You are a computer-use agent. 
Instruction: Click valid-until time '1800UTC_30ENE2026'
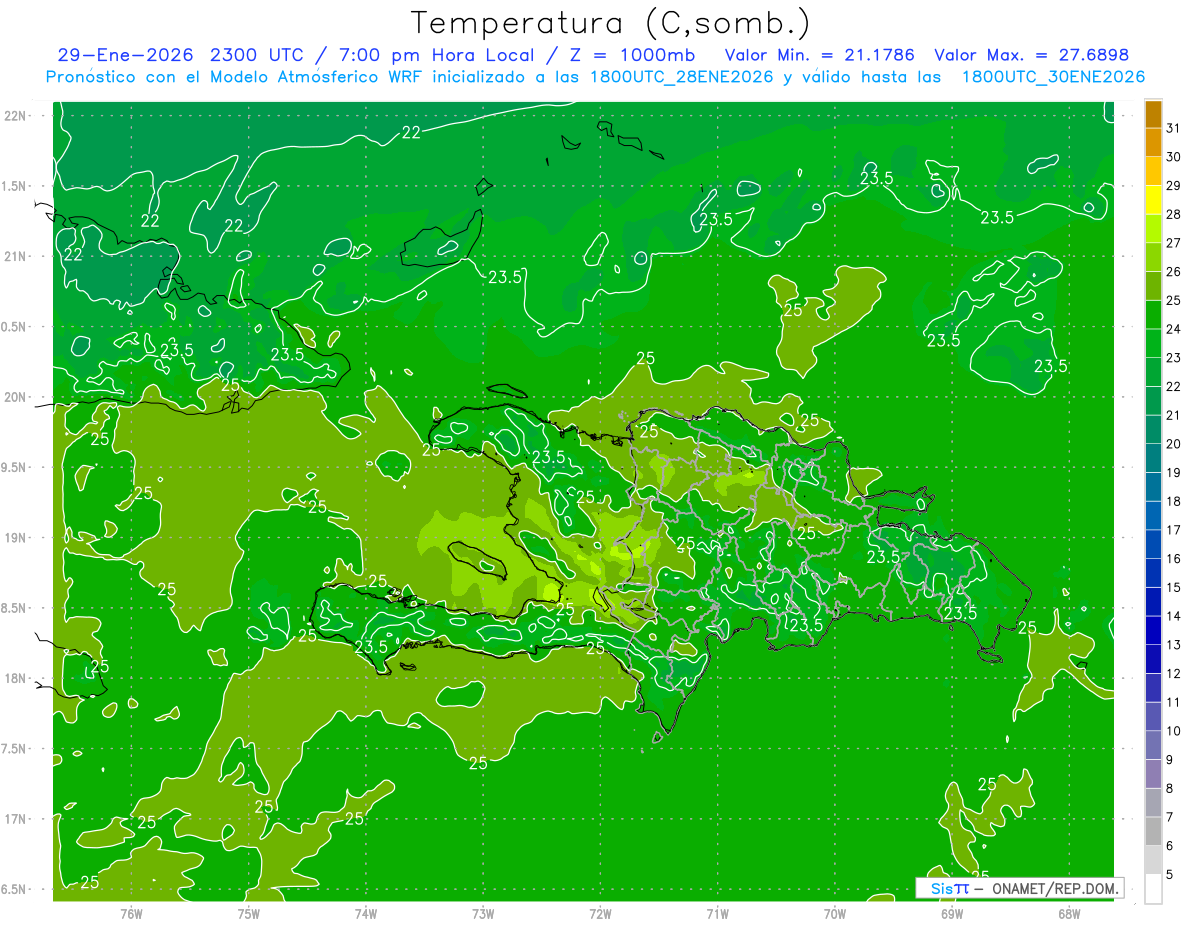click(x=1054, y=77)
